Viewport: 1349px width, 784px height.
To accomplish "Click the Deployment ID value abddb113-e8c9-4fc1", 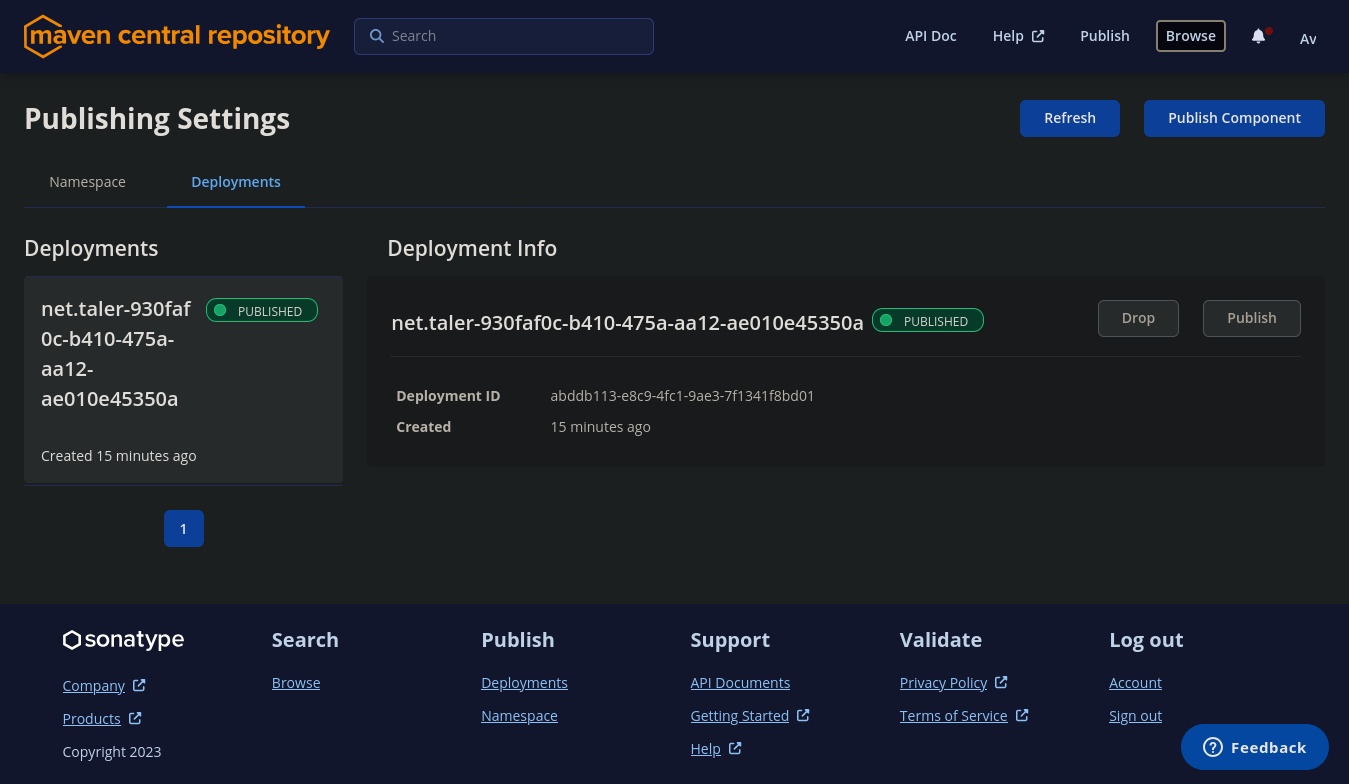I will coord(682,396).
